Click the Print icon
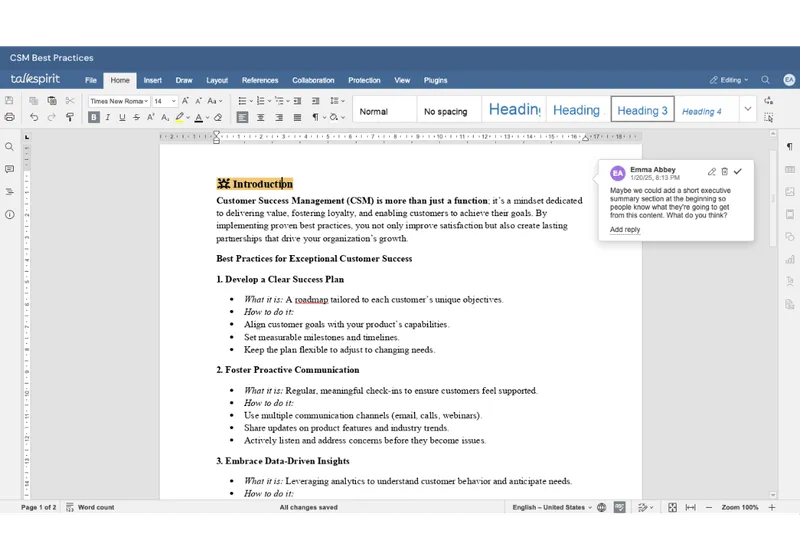The width and height of the screenshot is (800, 560). pos(9,117)
